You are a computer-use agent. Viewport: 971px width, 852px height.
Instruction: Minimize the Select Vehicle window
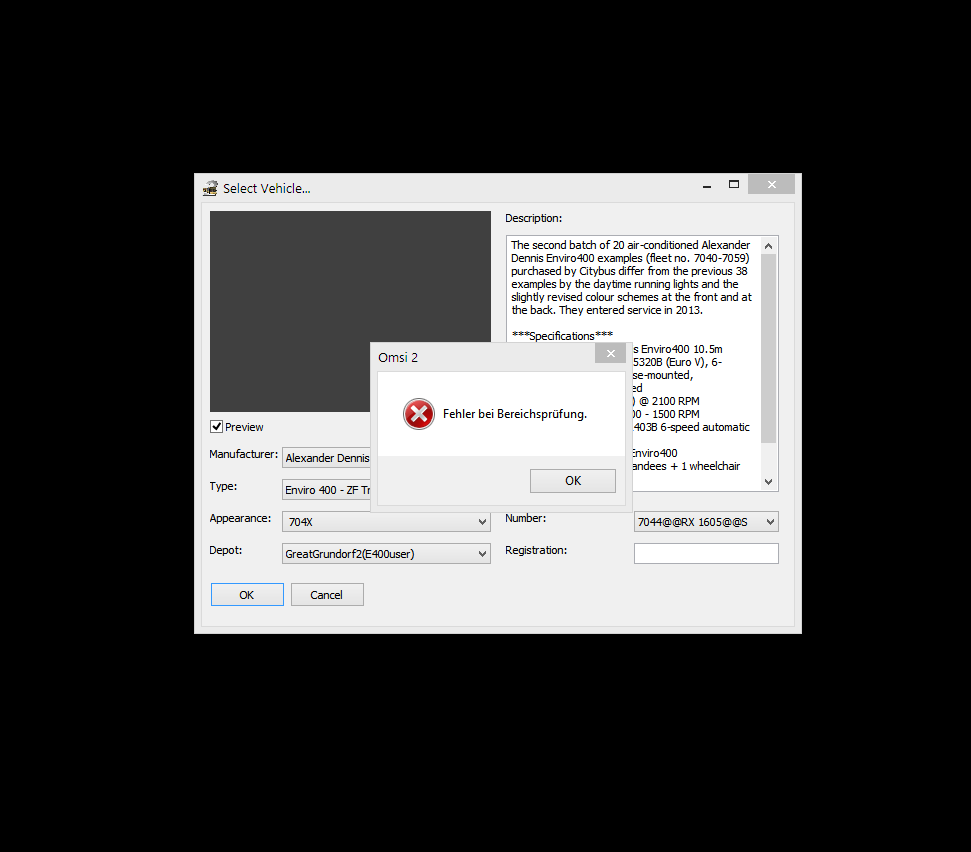tap(707, 185)
